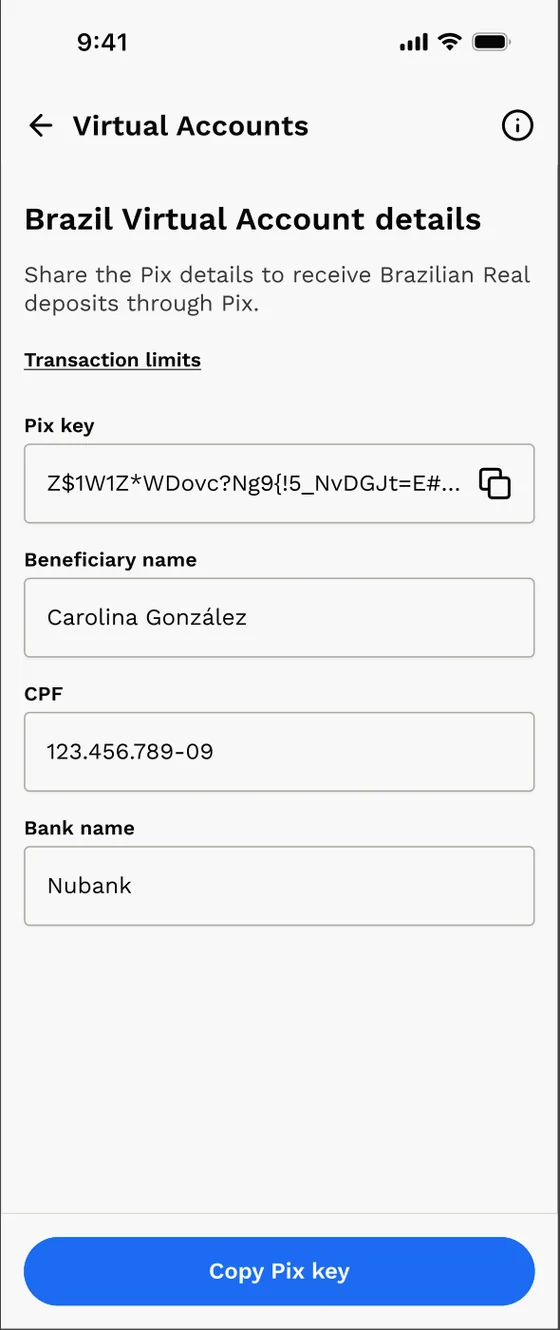The width and height of the screenshot is (560, 1330).
Task: Tap the Brazil Virtual Account details heading
Action: (253, 219)
